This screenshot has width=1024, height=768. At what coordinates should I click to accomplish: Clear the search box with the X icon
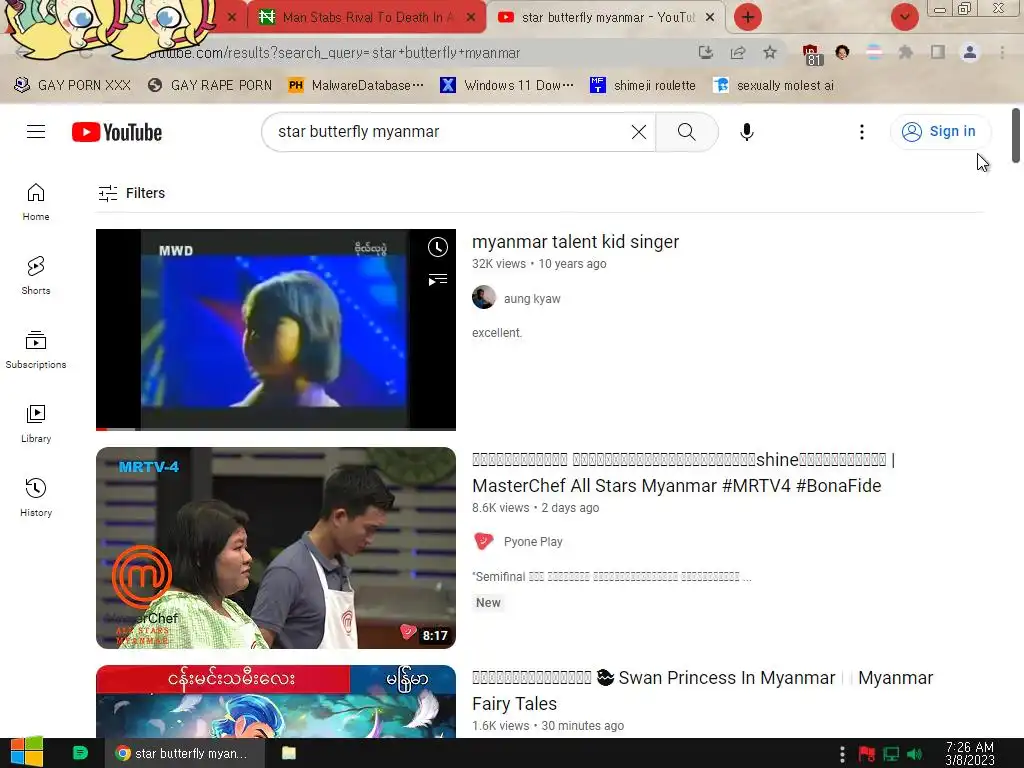click(639, 132)
